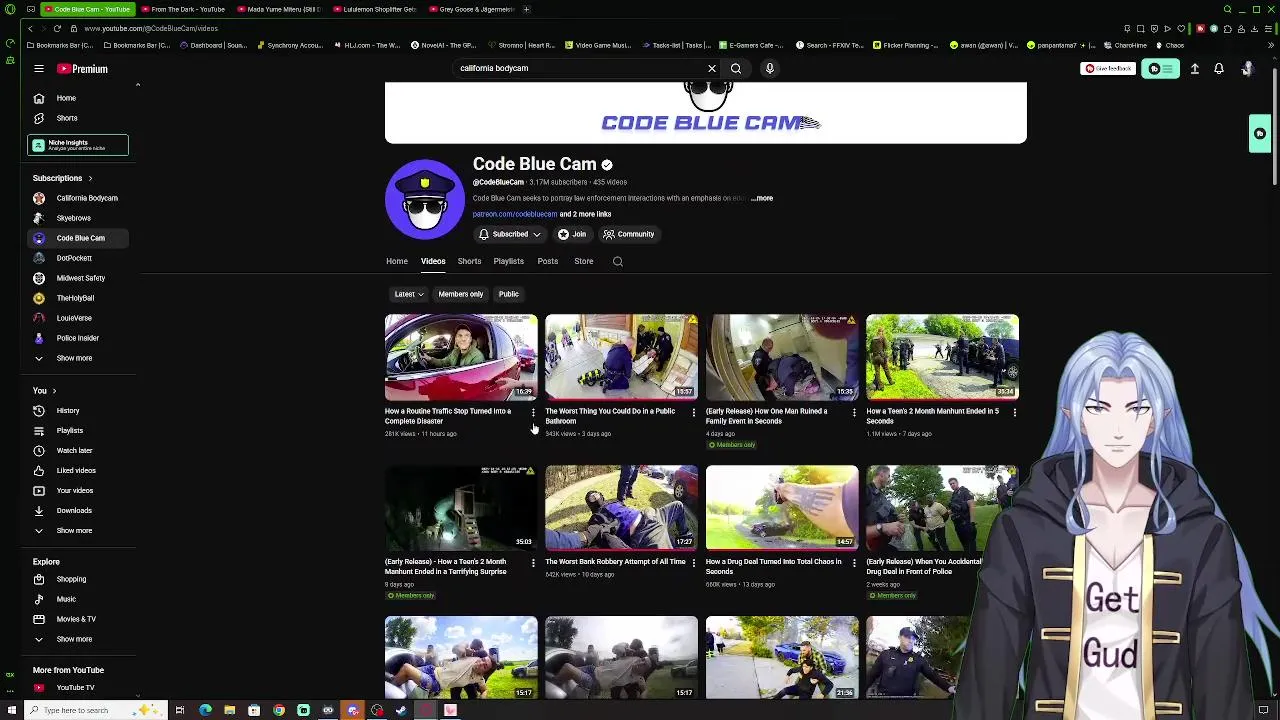
Task: Open the Windows Start menu
Action: 10,710
